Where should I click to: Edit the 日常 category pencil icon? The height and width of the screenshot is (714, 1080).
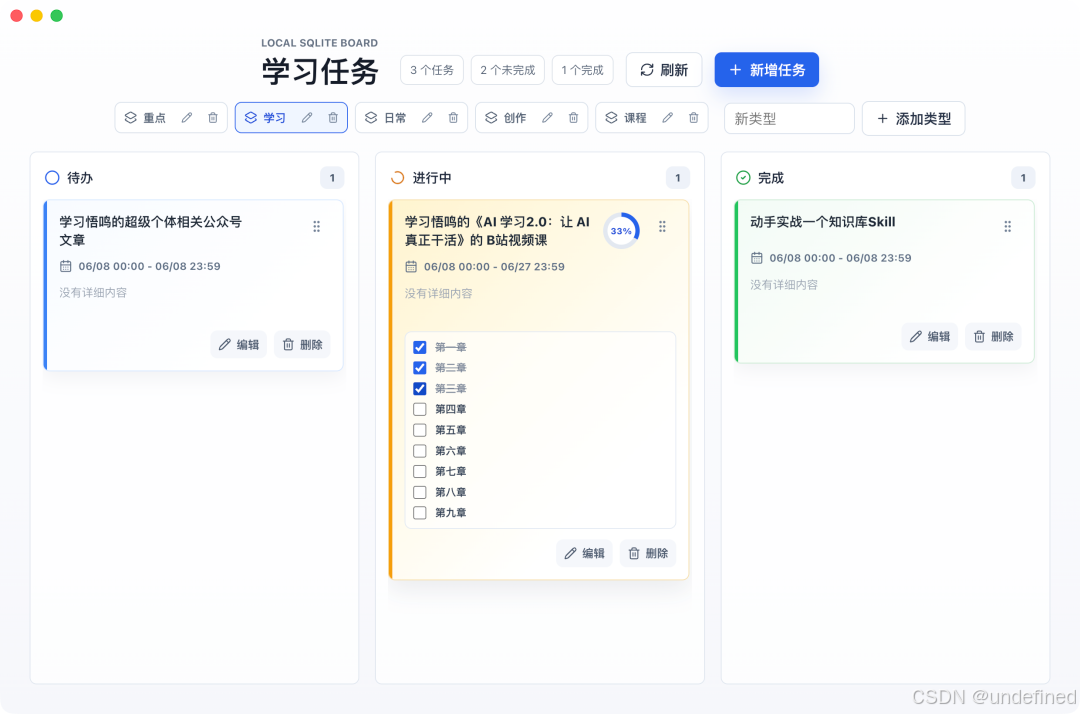pos(427,118)
